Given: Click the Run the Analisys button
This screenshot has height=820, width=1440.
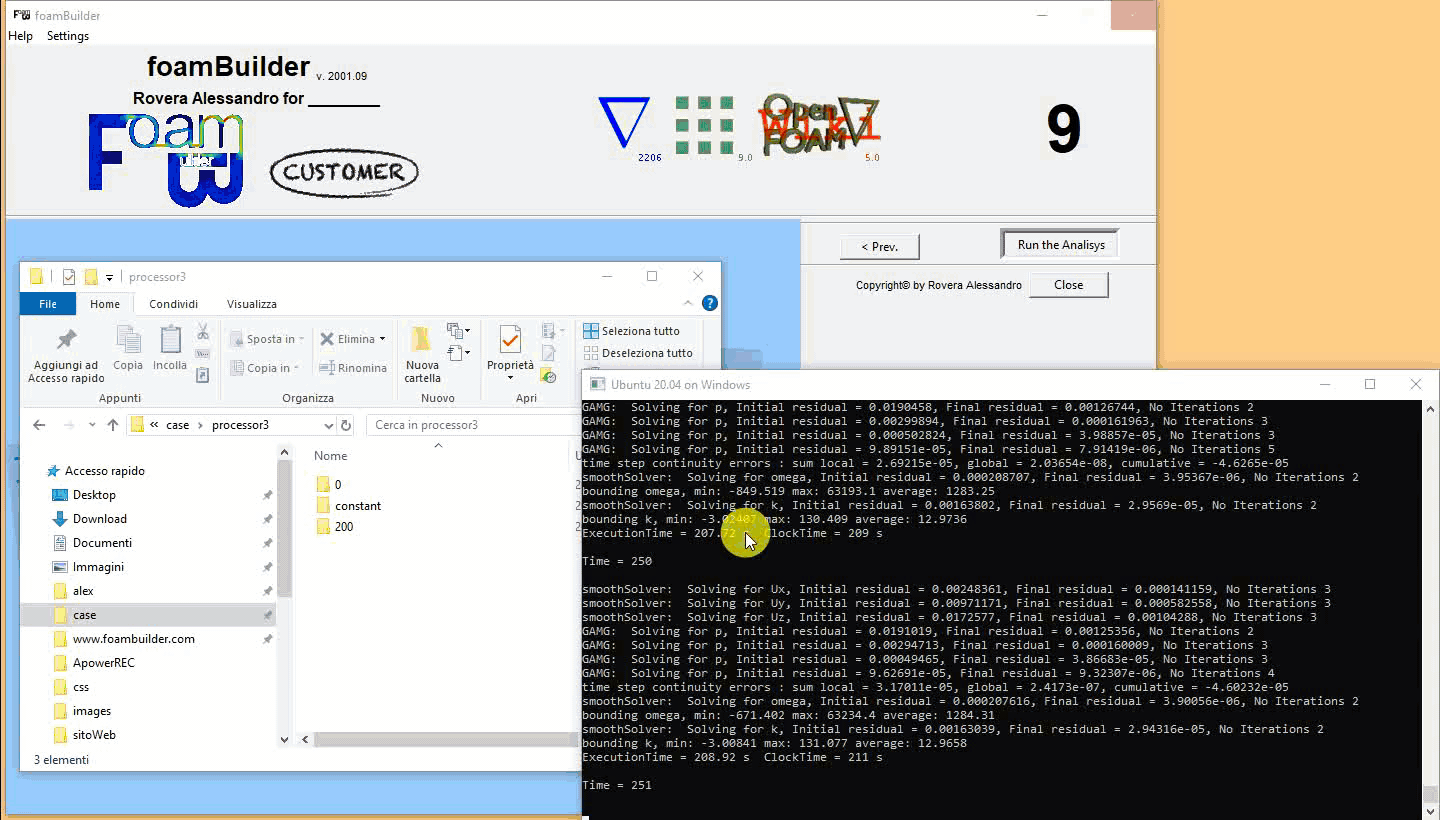Looking at the screenshot, I should 1061,245.
